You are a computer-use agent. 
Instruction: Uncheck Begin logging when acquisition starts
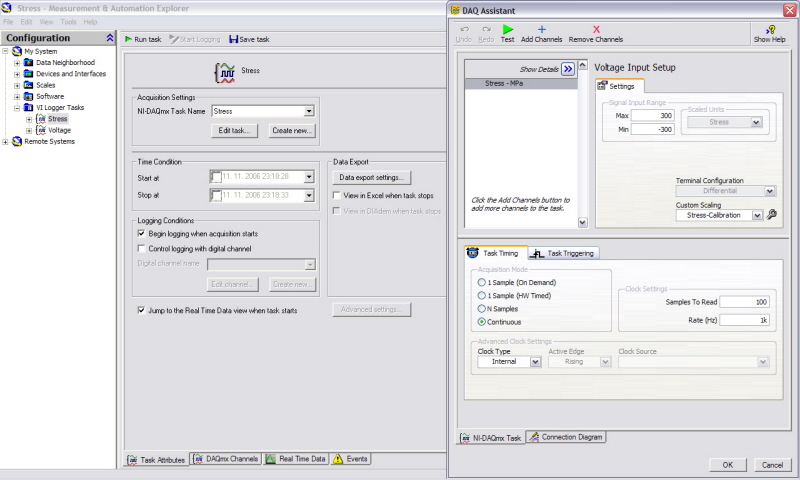coord(141,233)
